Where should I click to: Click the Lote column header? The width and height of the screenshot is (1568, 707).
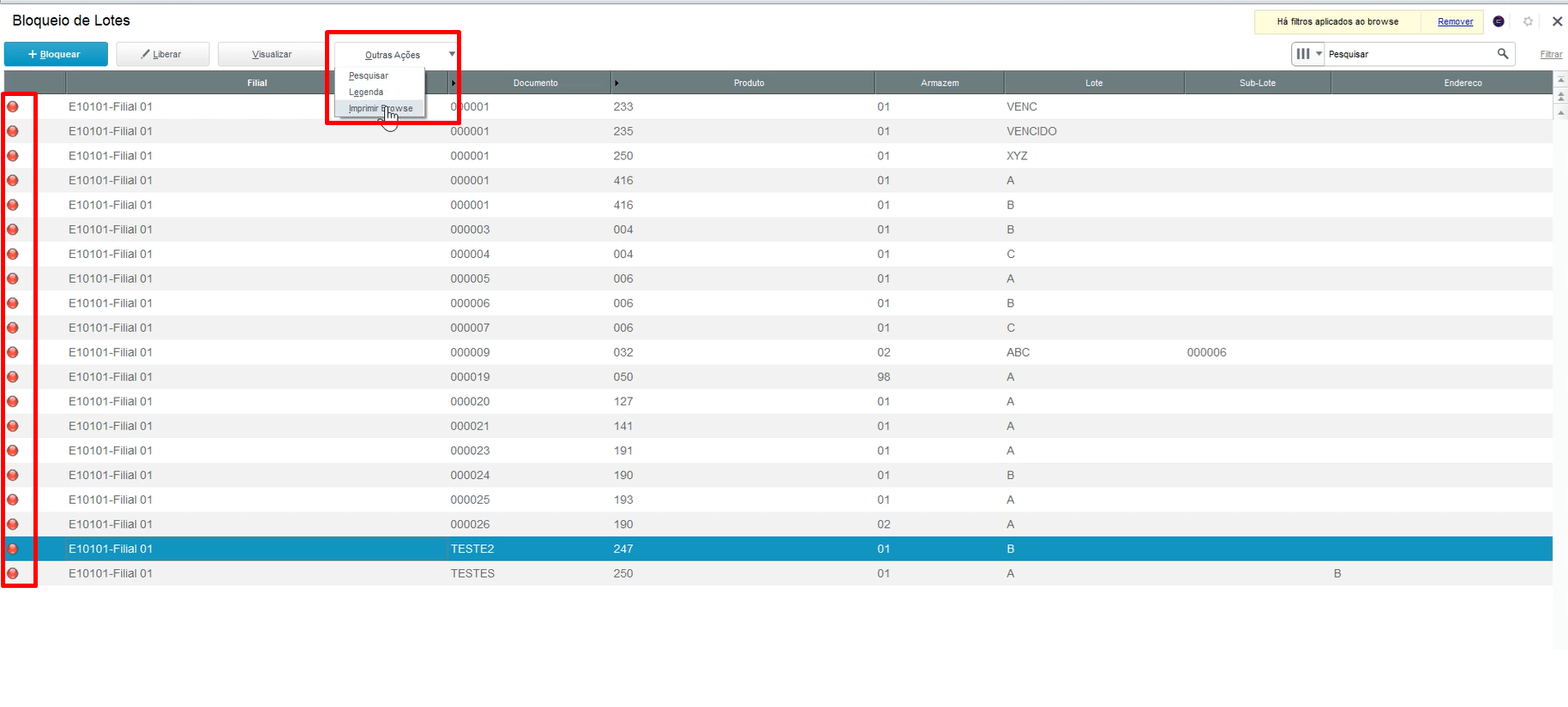[x=1094, y=83]
